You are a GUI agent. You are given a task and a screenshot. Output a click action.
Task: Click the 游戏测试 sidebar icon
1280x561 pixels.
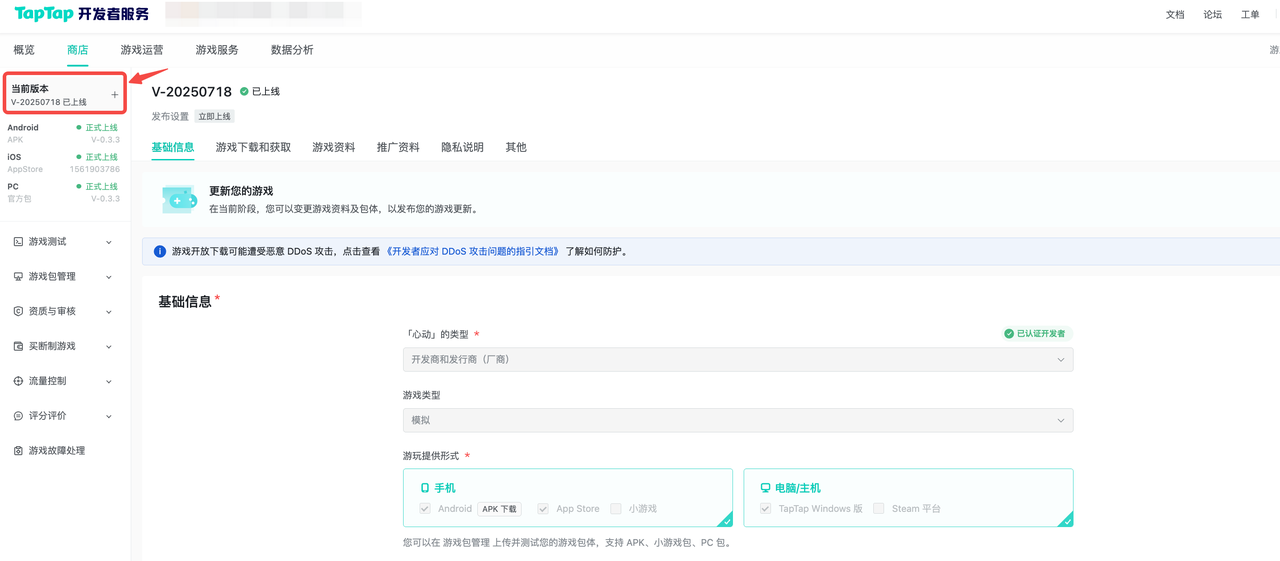18,242
